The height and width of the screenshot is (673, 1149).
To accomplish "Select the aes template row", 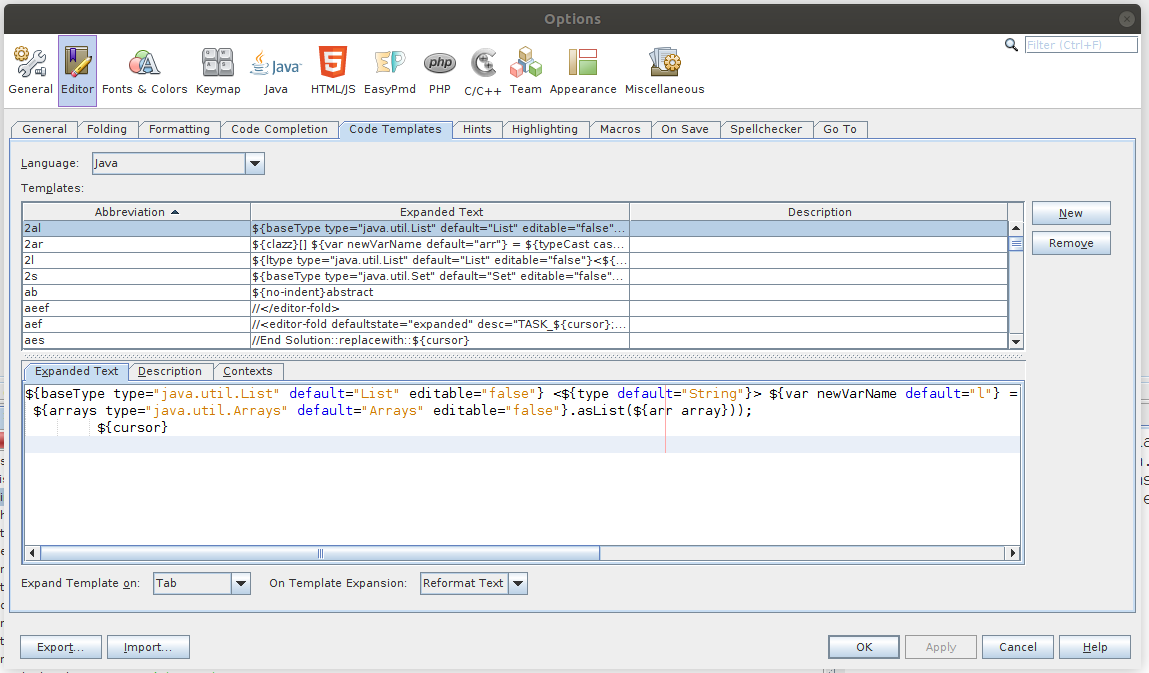I will (x=515, y=340).
